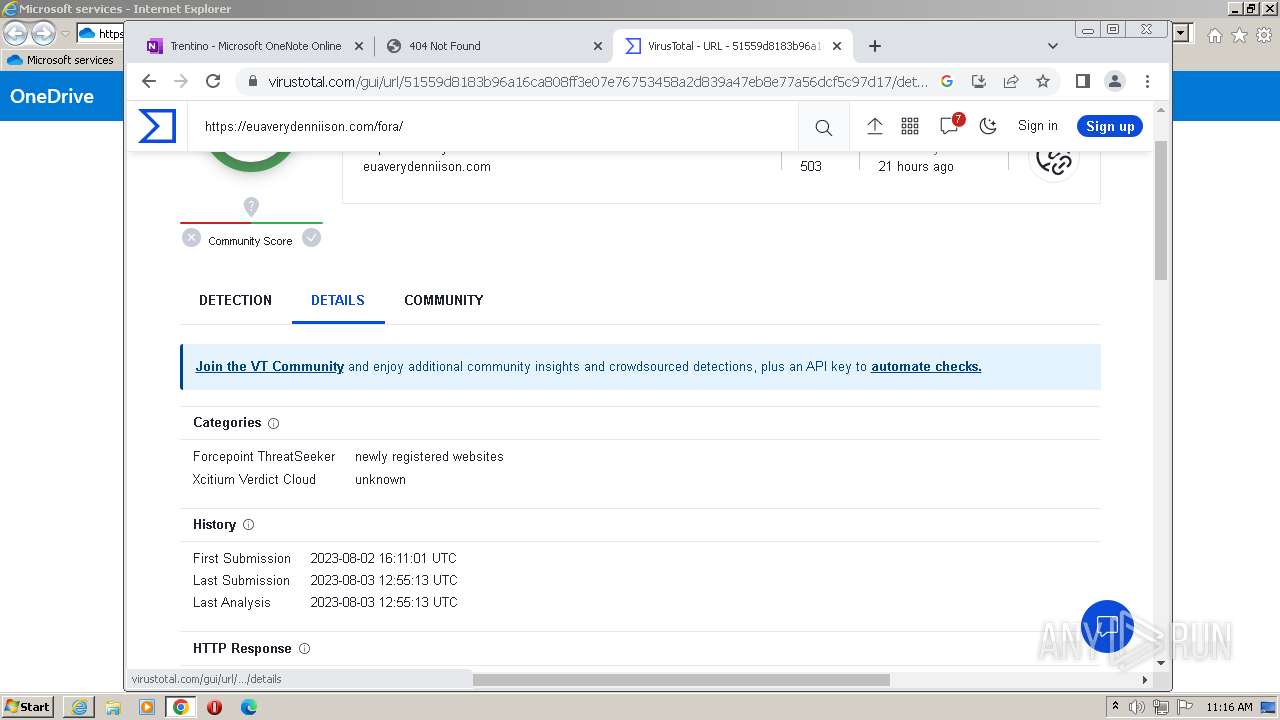Open the Chrome side panel icon

click(x=1082, y=81)
